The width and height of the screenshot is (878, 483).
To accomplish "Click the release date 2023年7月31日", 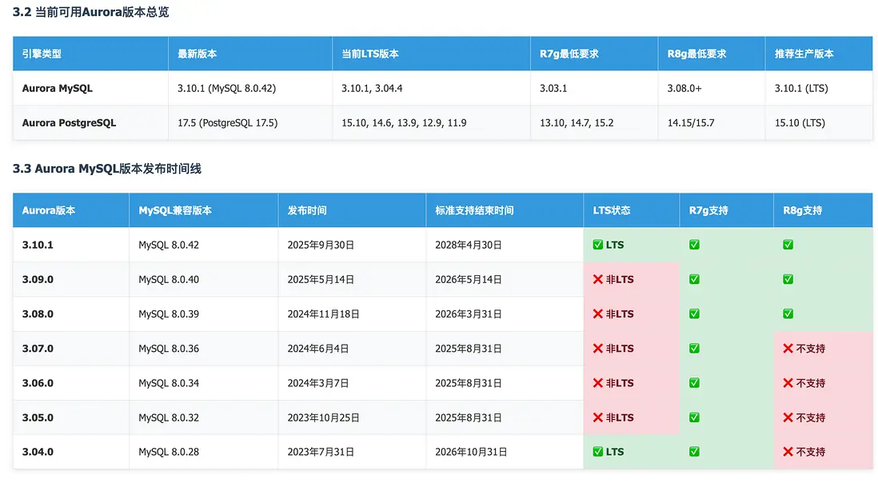I will pos(321,452).
